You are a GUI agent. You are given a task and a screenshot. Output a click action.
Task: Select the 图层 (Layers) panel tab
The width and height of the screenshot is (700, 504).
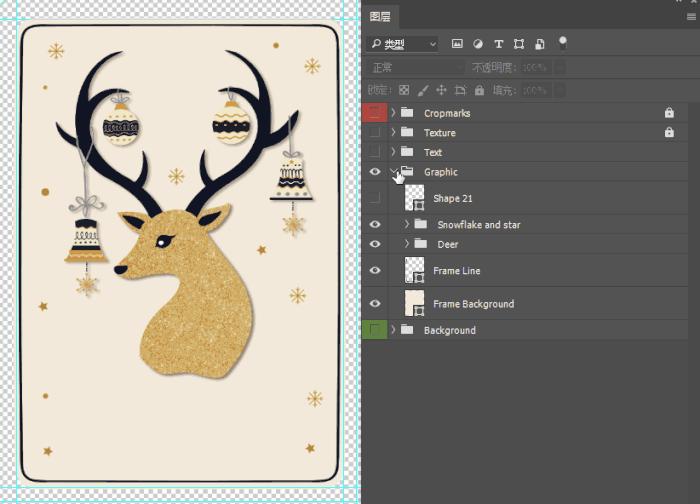pyautogui.click(x=381, y=17)
